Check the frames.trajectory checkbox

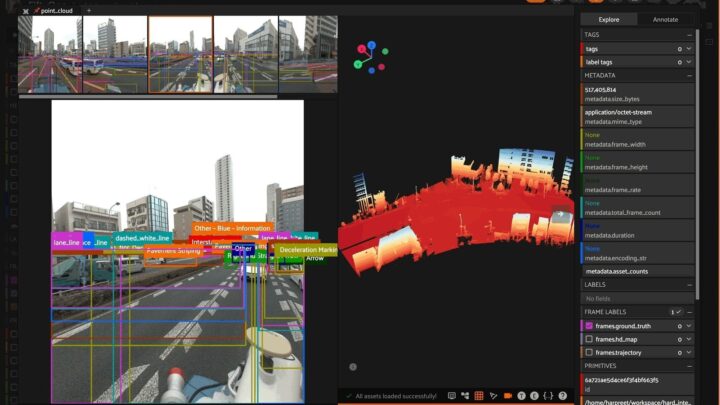589,353
